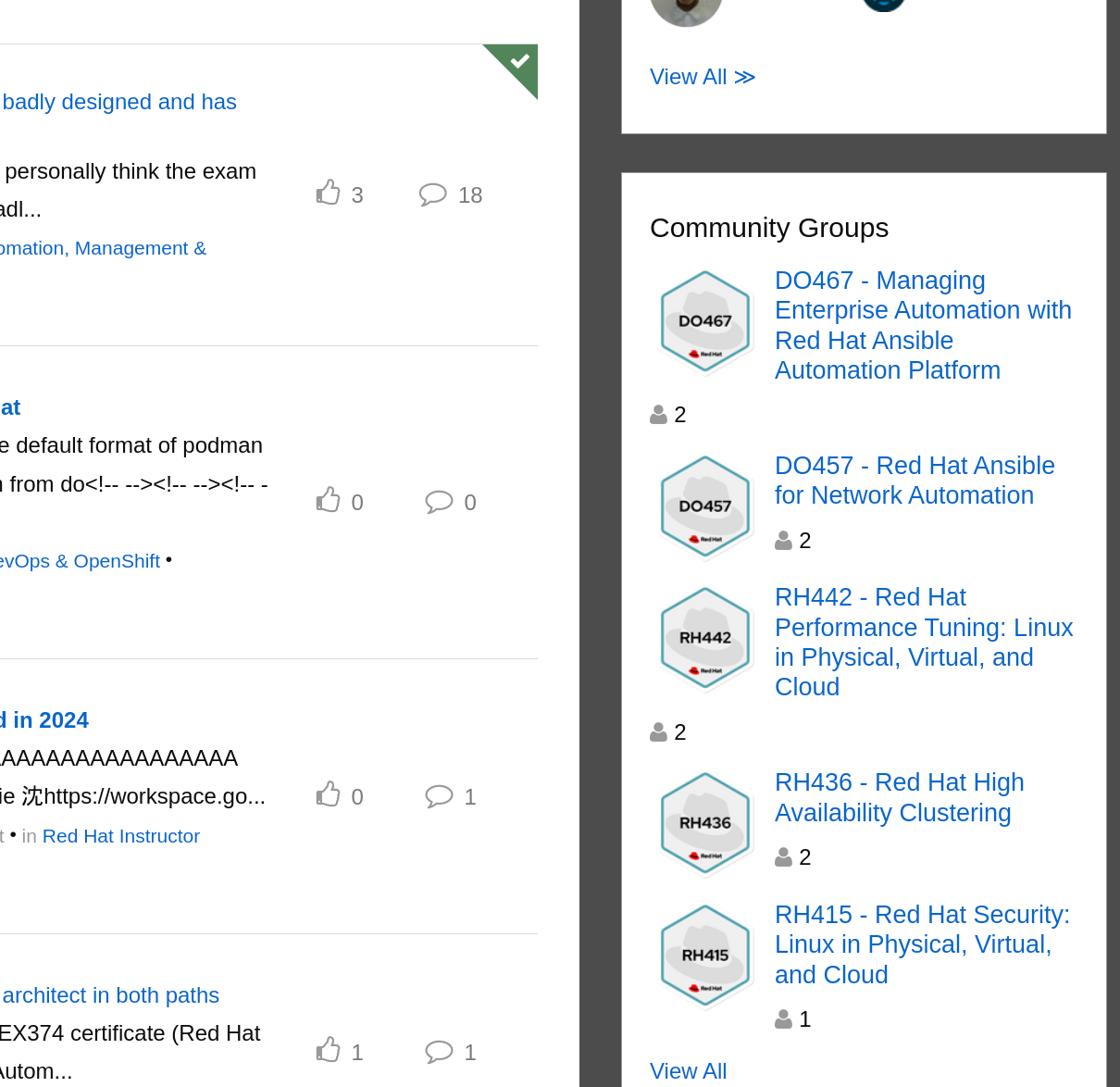This screenshot has height=1087, width=1120.
Task: Open the RH442 Performance Tuning group
Action: click(x=923, y=642)
